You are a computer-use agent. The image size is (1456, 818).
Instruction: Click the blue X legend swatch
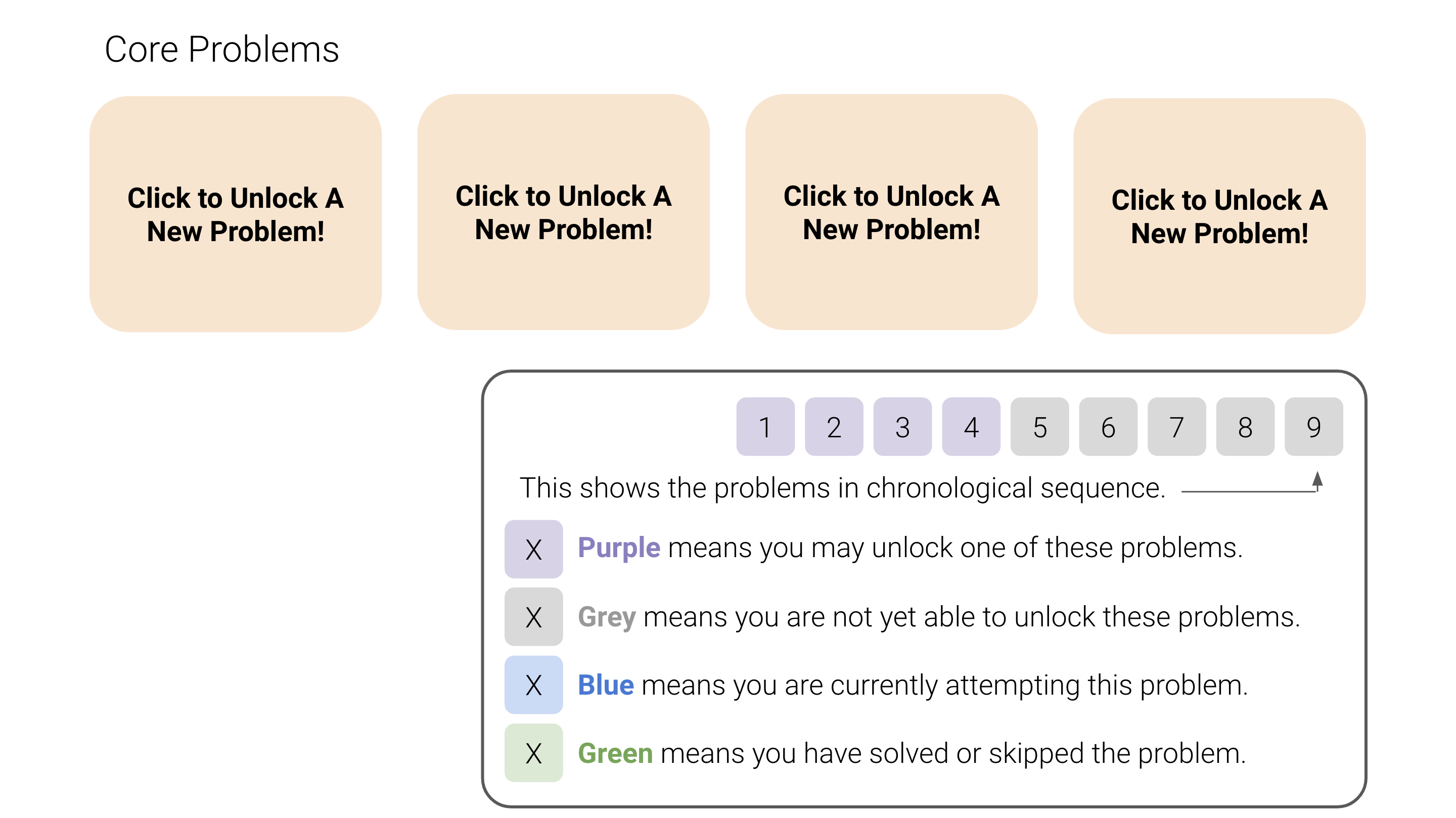point(533,685)
